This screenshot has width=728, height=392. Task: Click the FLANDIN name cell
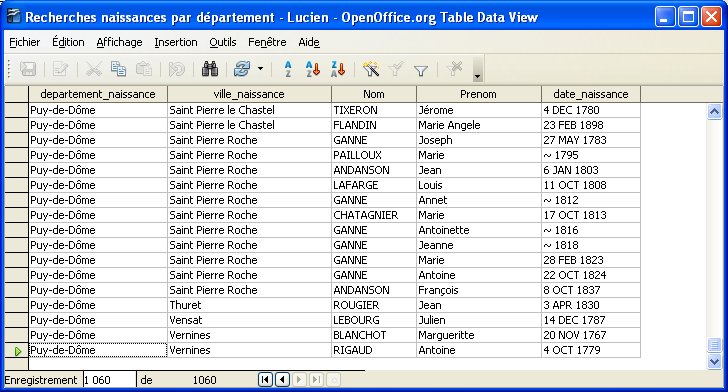point(374,125)
